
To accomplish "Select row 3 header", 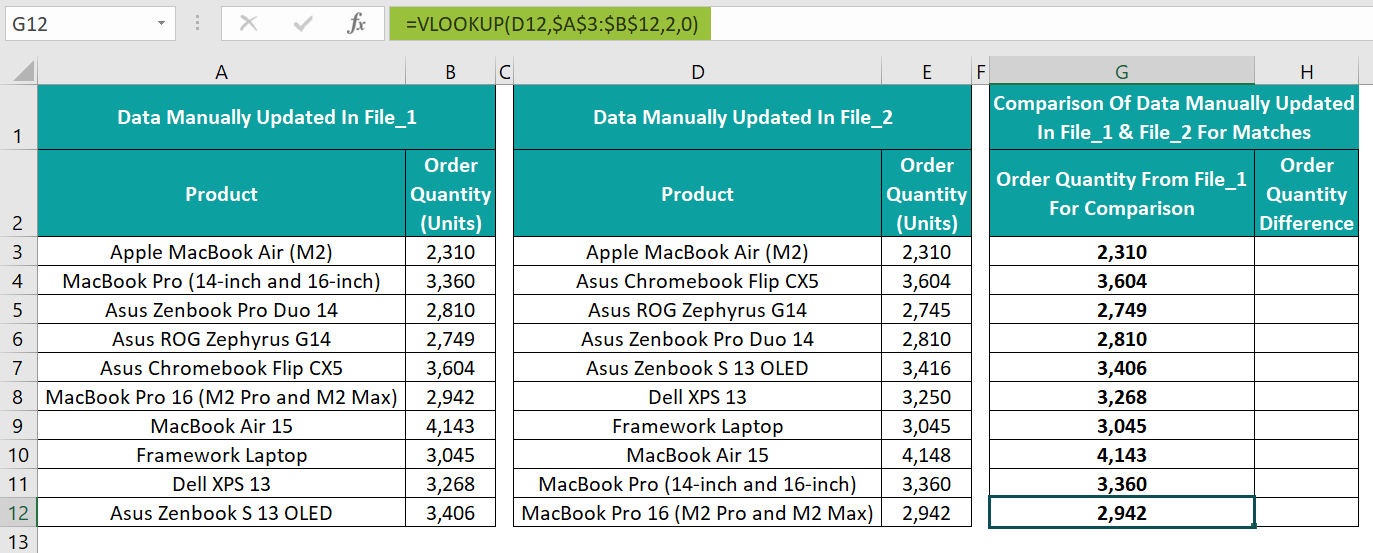I will (x=19, y=252).
